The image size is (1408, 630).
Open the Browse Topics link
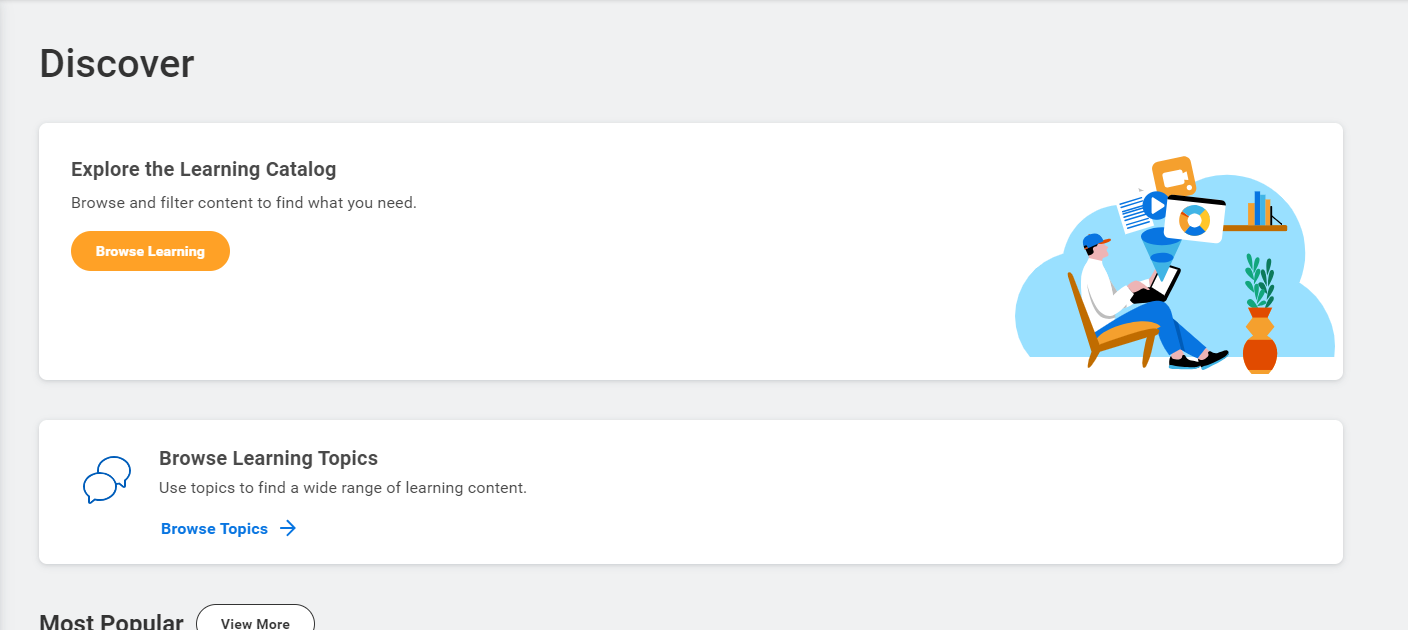(214, 529)
